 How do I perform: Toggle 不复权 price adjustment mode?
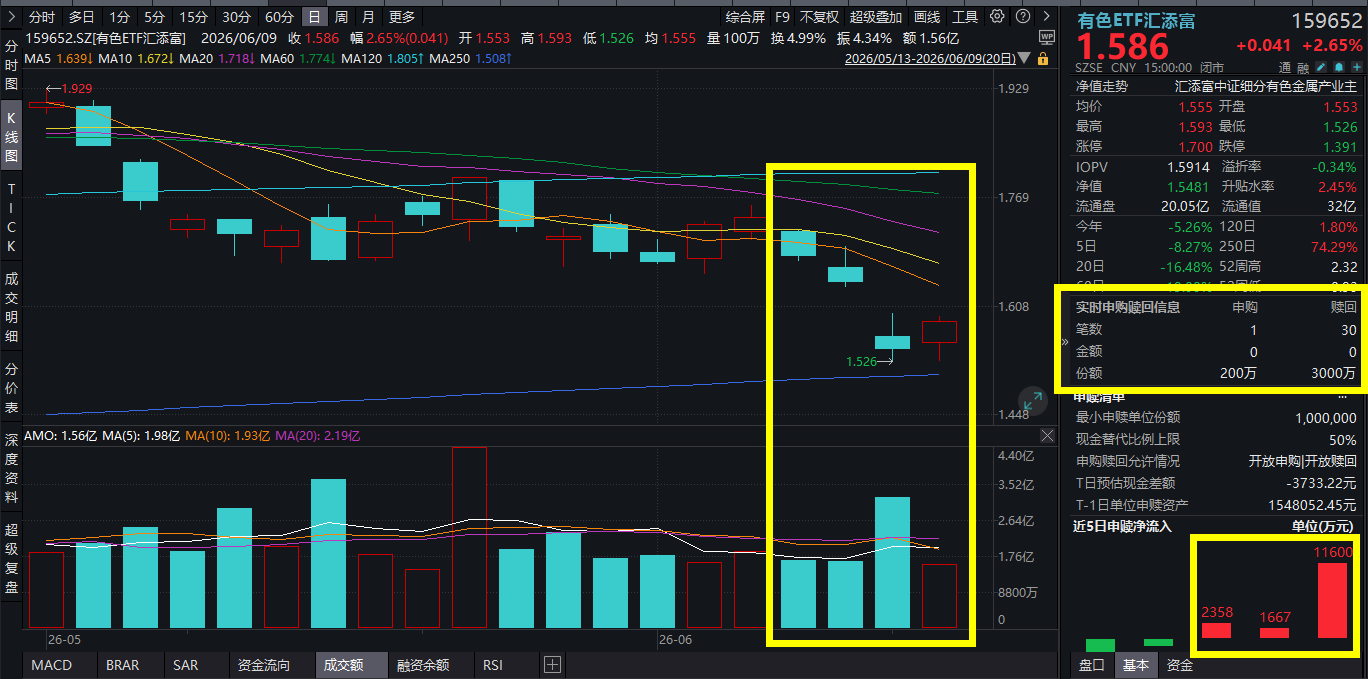(819, 17)
